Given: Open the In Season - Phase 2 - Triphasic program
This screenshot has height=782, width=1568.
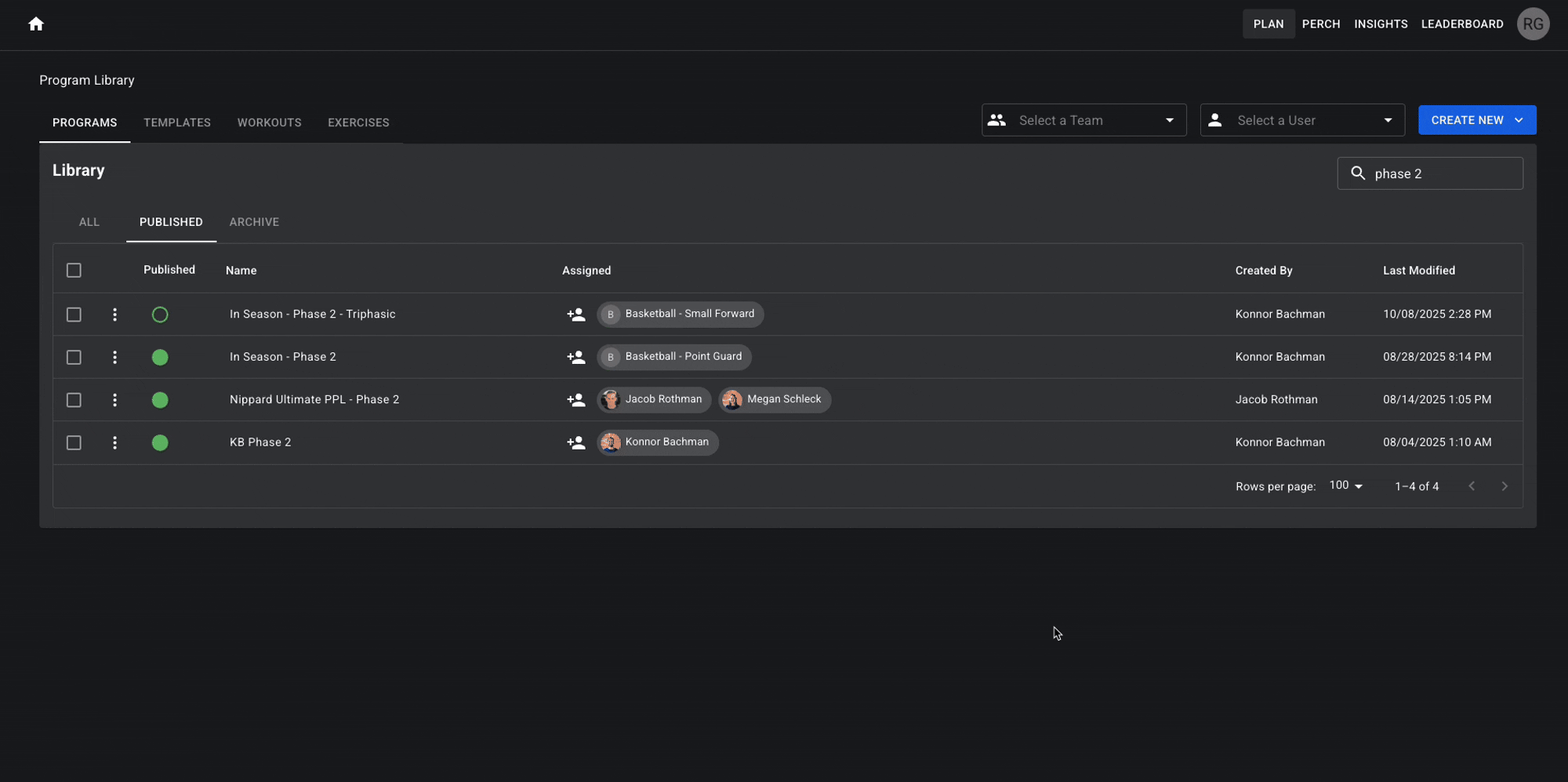Looking at the screenshot, I should pos(312,314).
